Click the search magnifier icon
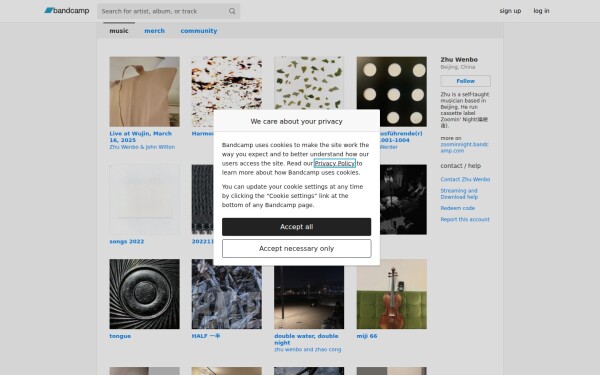 point(232,11)
